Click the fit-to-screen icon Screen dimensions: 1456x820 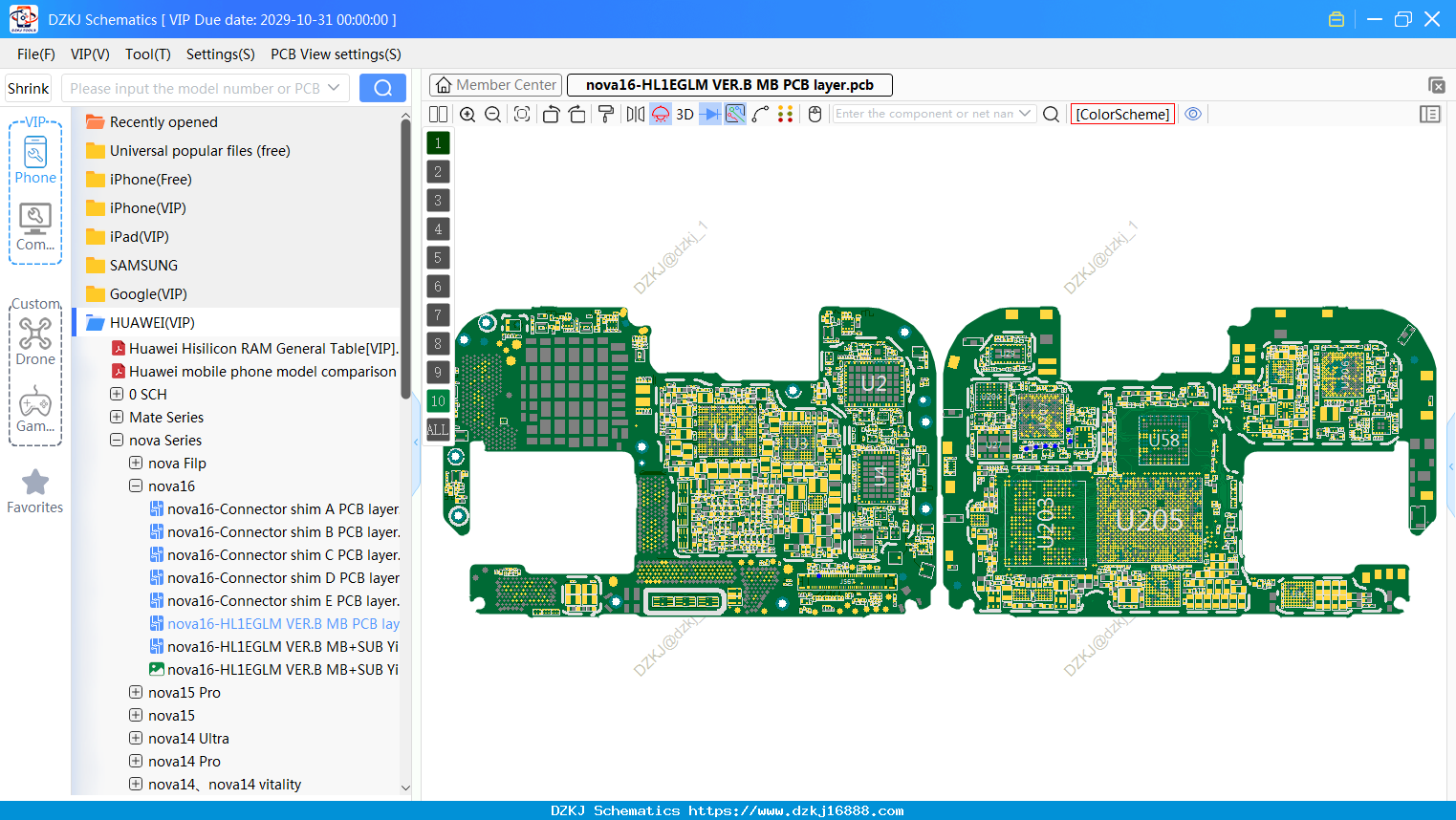tap(522, 114)
